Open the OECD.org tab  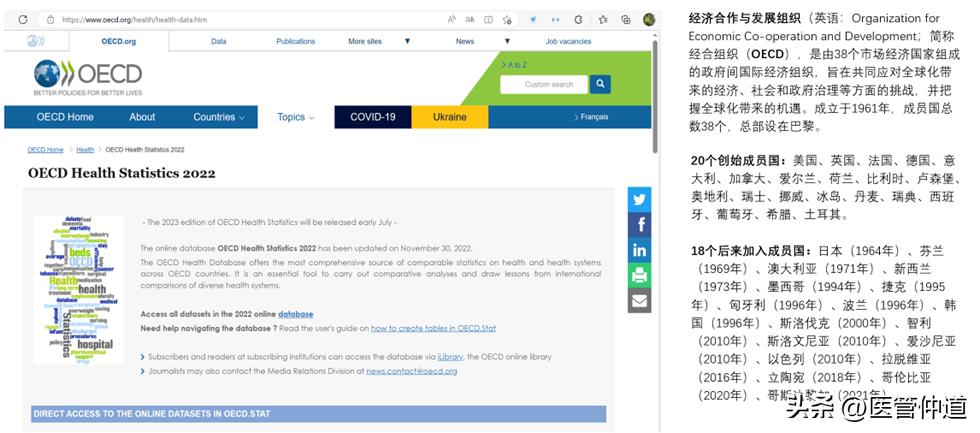tap(119, 41)
